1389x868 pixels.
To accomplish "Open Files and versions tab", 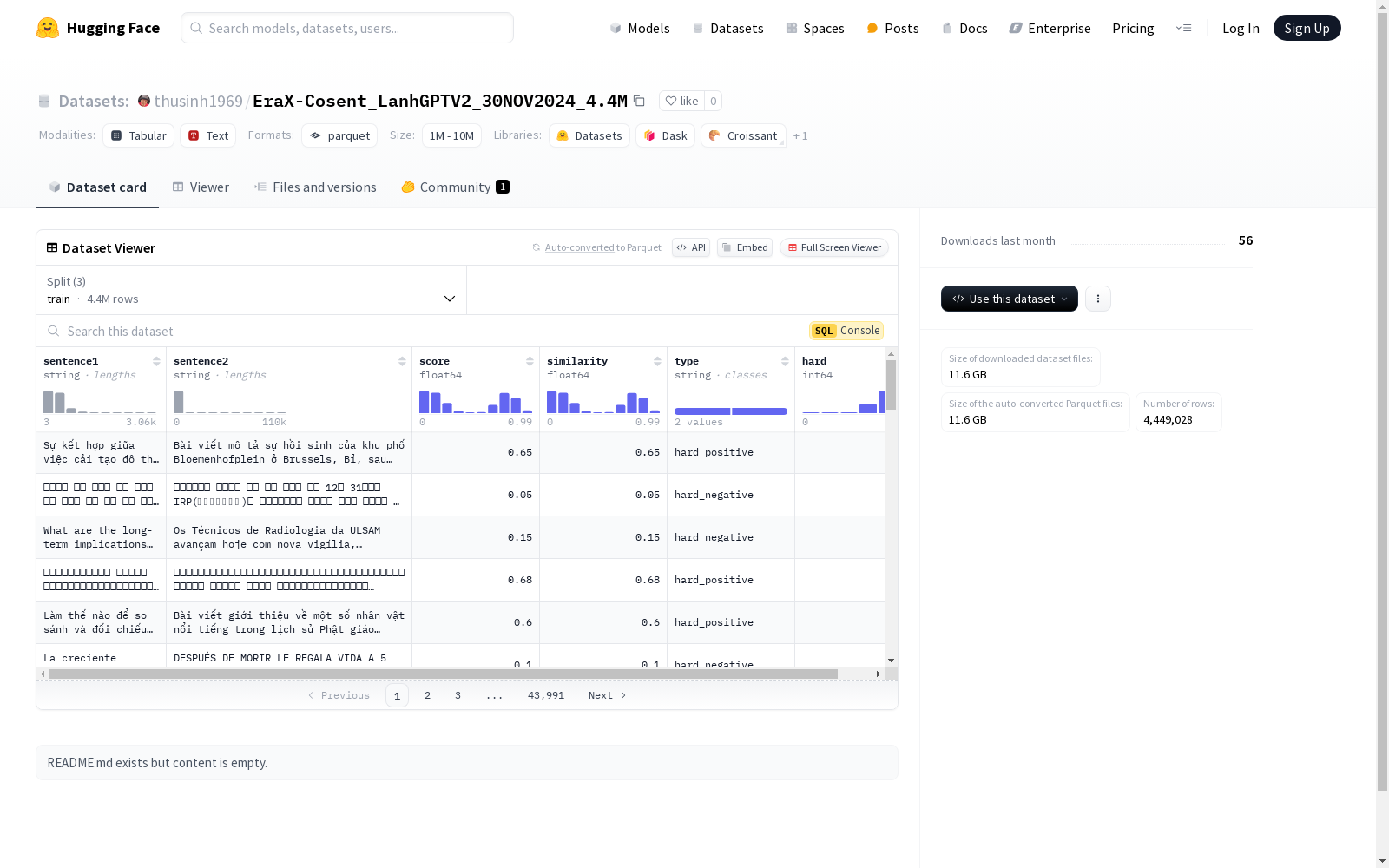I will (x=315, y=187).
